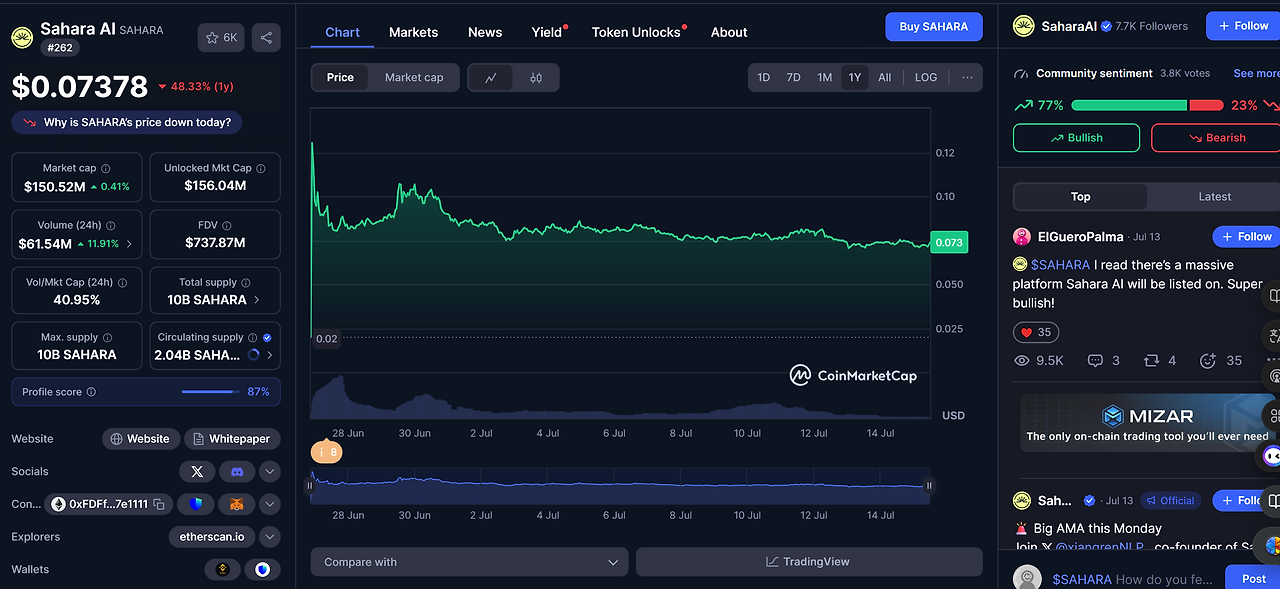Click the blue shield icon in contracts row
1280x589 pixels.
pyautogui.click(x=196, y=504)
